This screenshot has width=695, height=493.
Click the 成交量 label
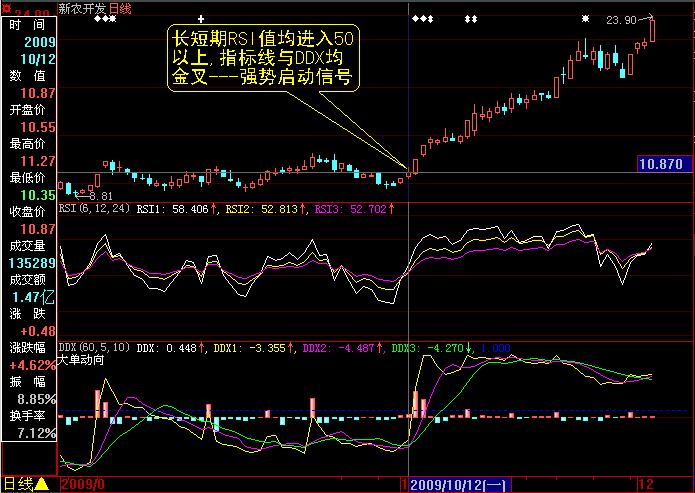[27, 246]
